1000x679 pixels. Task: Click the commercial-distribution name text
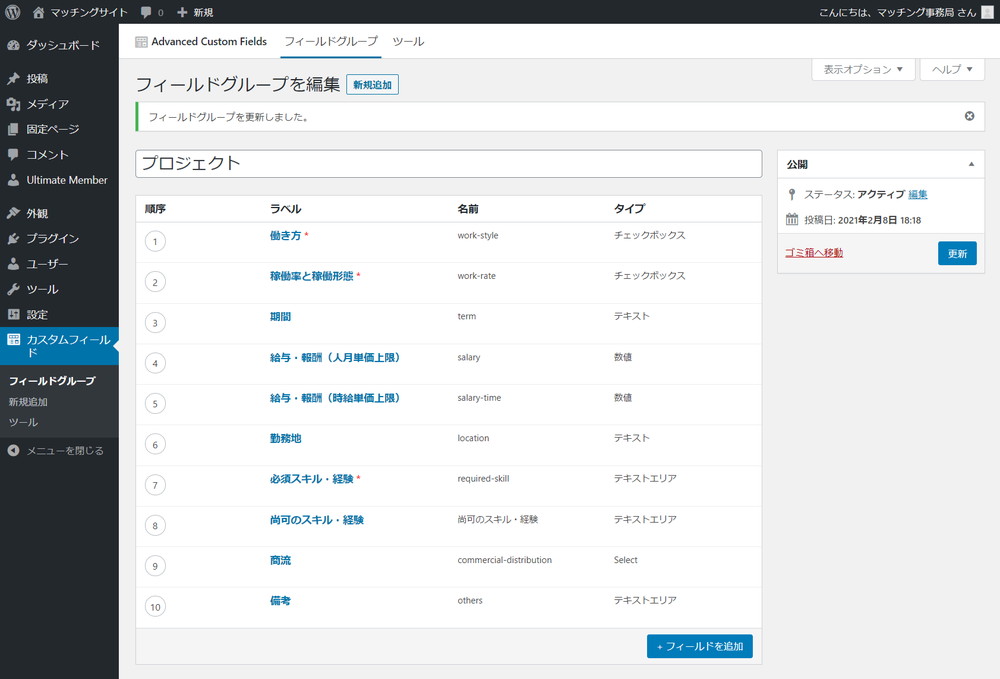504,560
